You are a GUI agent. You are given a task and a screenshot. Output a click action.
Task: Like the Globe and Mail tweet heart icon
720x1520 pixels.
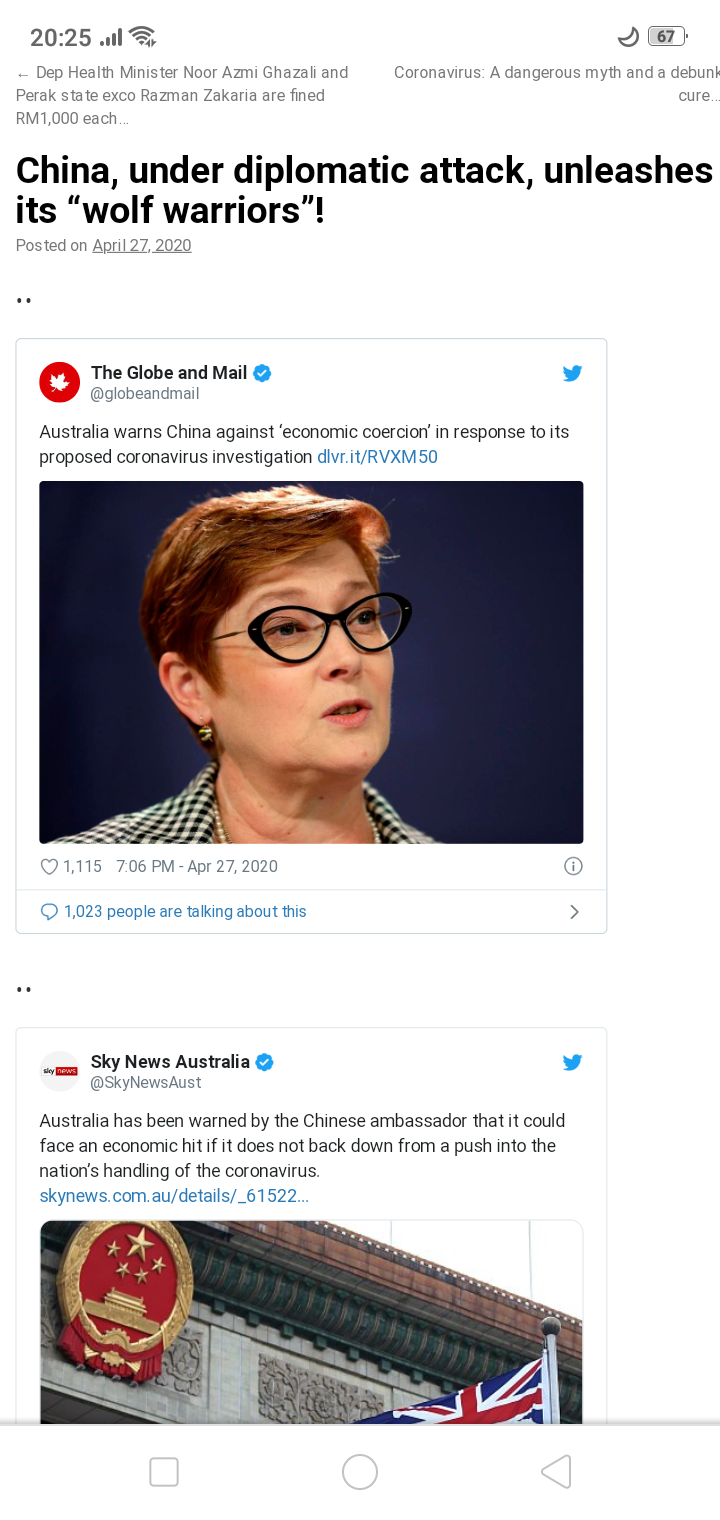tap(49, 867)
